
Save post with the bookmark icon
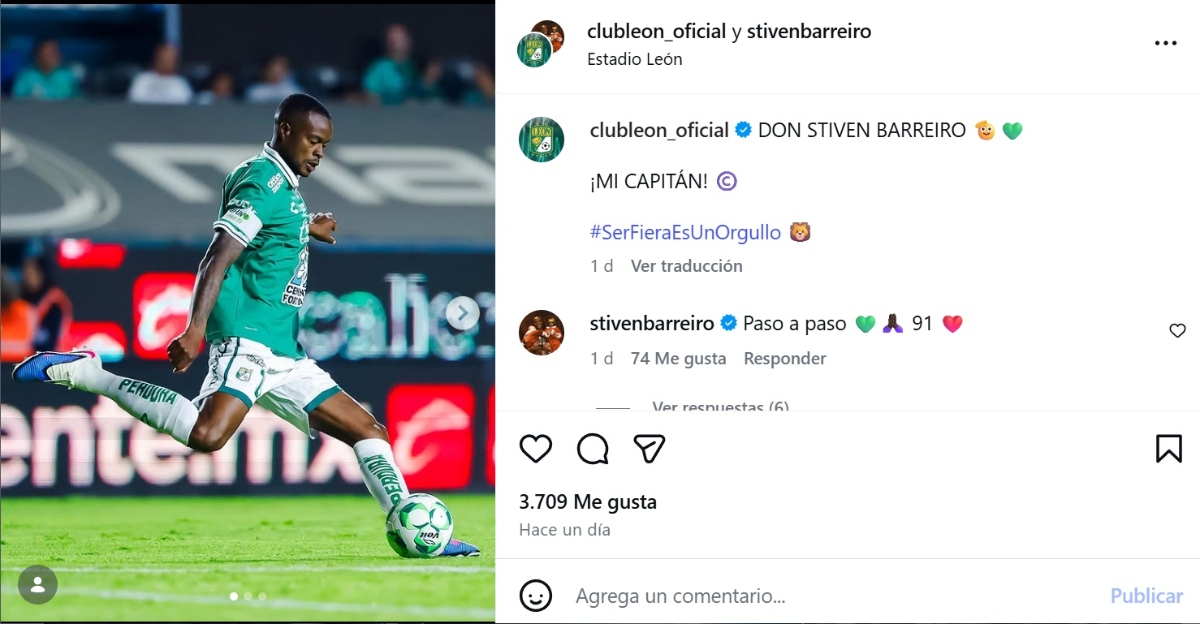[1169, 449]
